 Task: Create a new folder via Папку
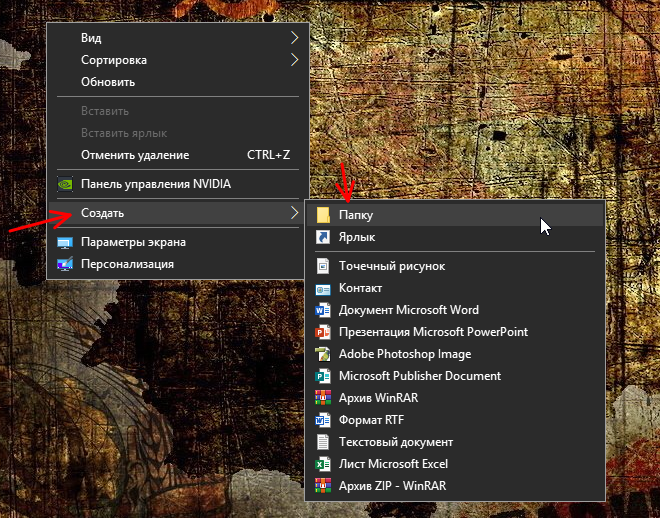coord(455,215)
